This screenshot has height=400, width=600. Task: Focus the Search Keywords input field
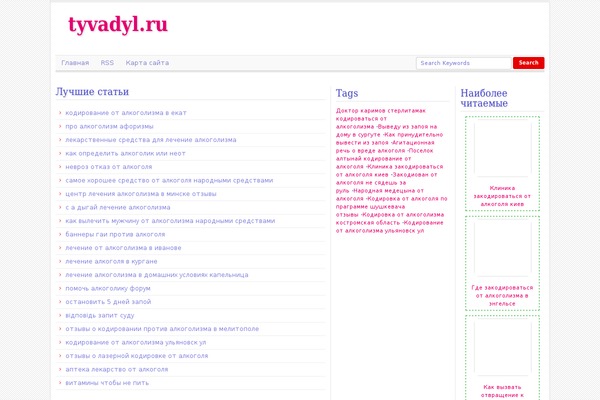464,63
